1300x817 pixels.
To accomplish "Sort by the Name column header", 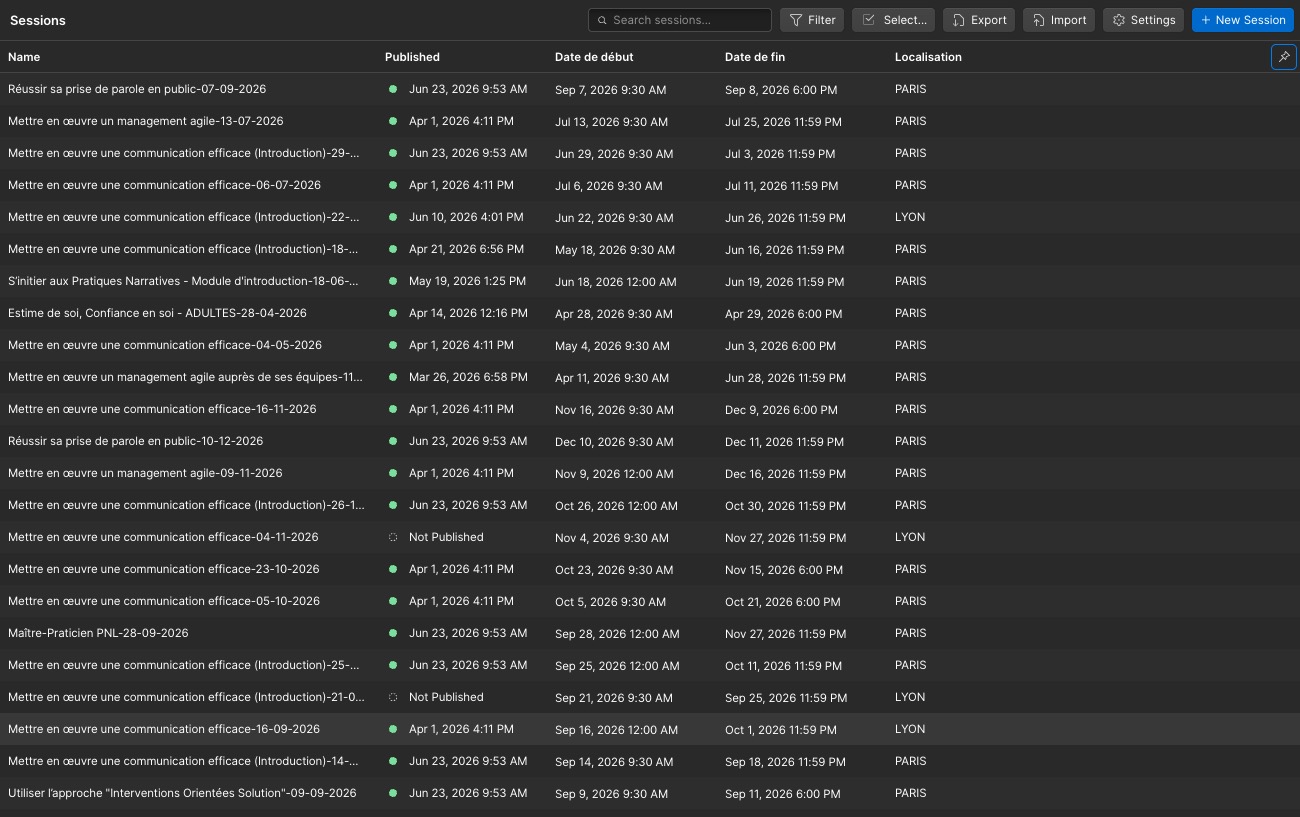I will (24, 57).
